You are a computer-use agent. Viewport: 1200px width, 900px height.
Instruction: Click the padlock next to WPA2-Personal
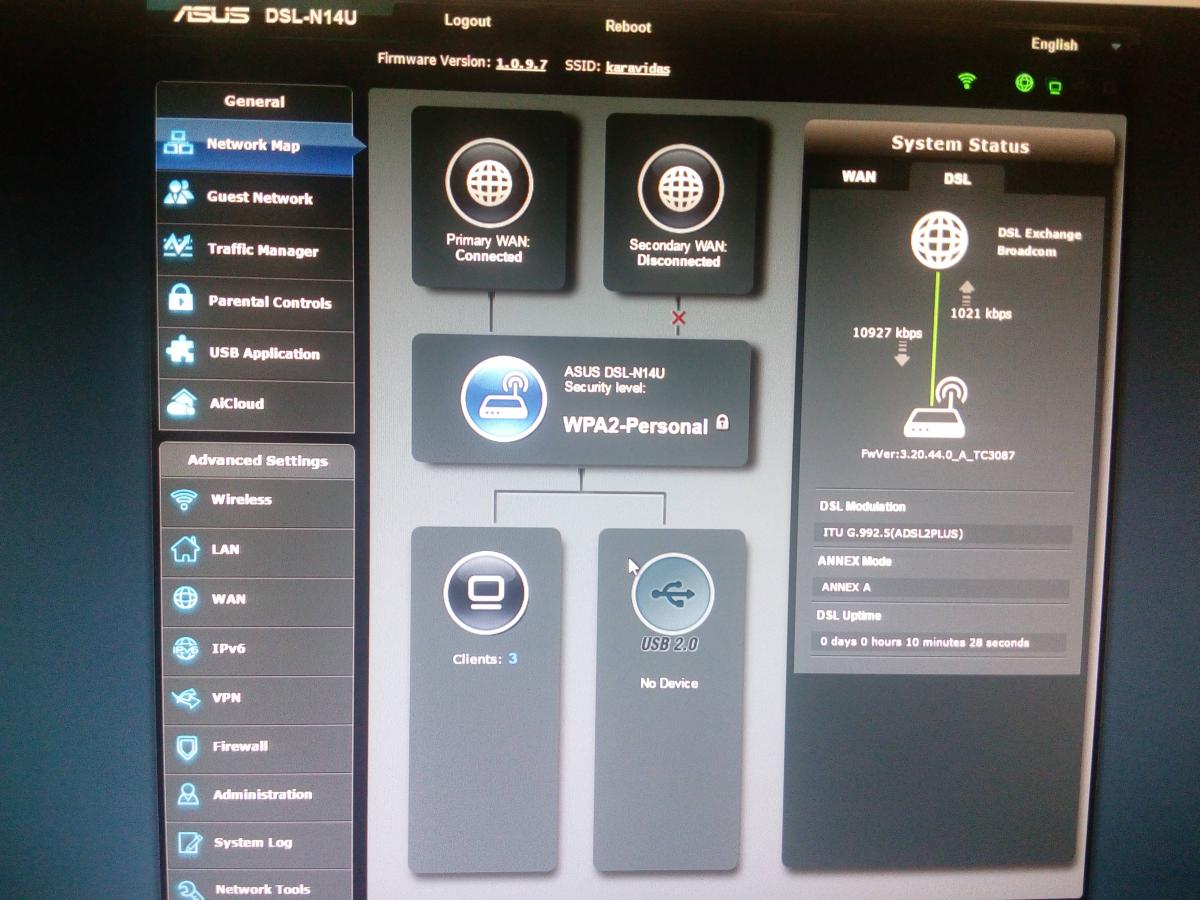pos(723,423)
